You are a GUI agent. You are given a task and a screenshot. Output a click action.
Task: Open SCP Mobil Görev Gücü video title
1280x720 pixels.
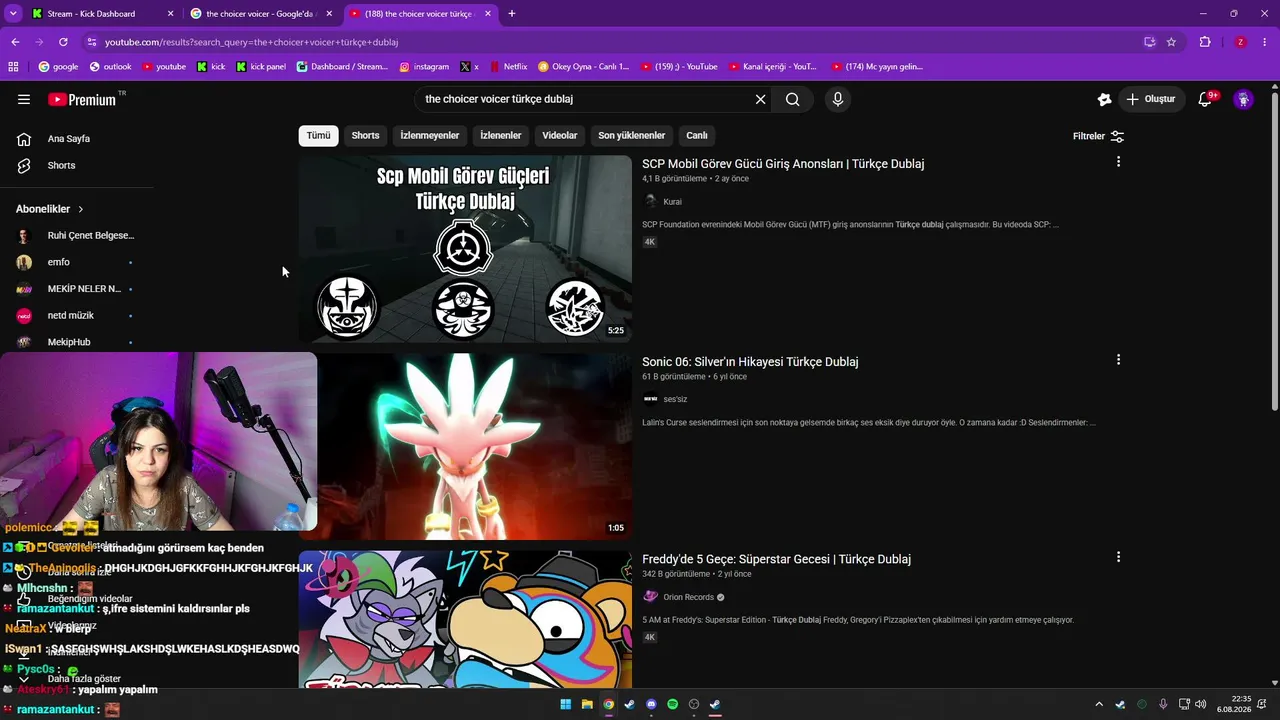click(x=783, y=164)
